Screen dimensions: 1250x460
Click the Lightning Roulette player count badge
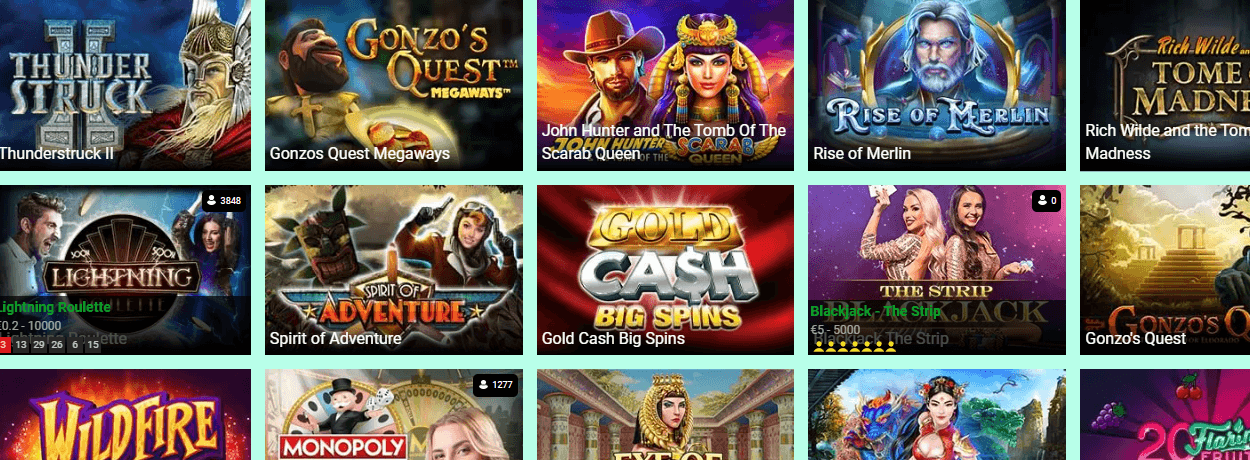224,200
